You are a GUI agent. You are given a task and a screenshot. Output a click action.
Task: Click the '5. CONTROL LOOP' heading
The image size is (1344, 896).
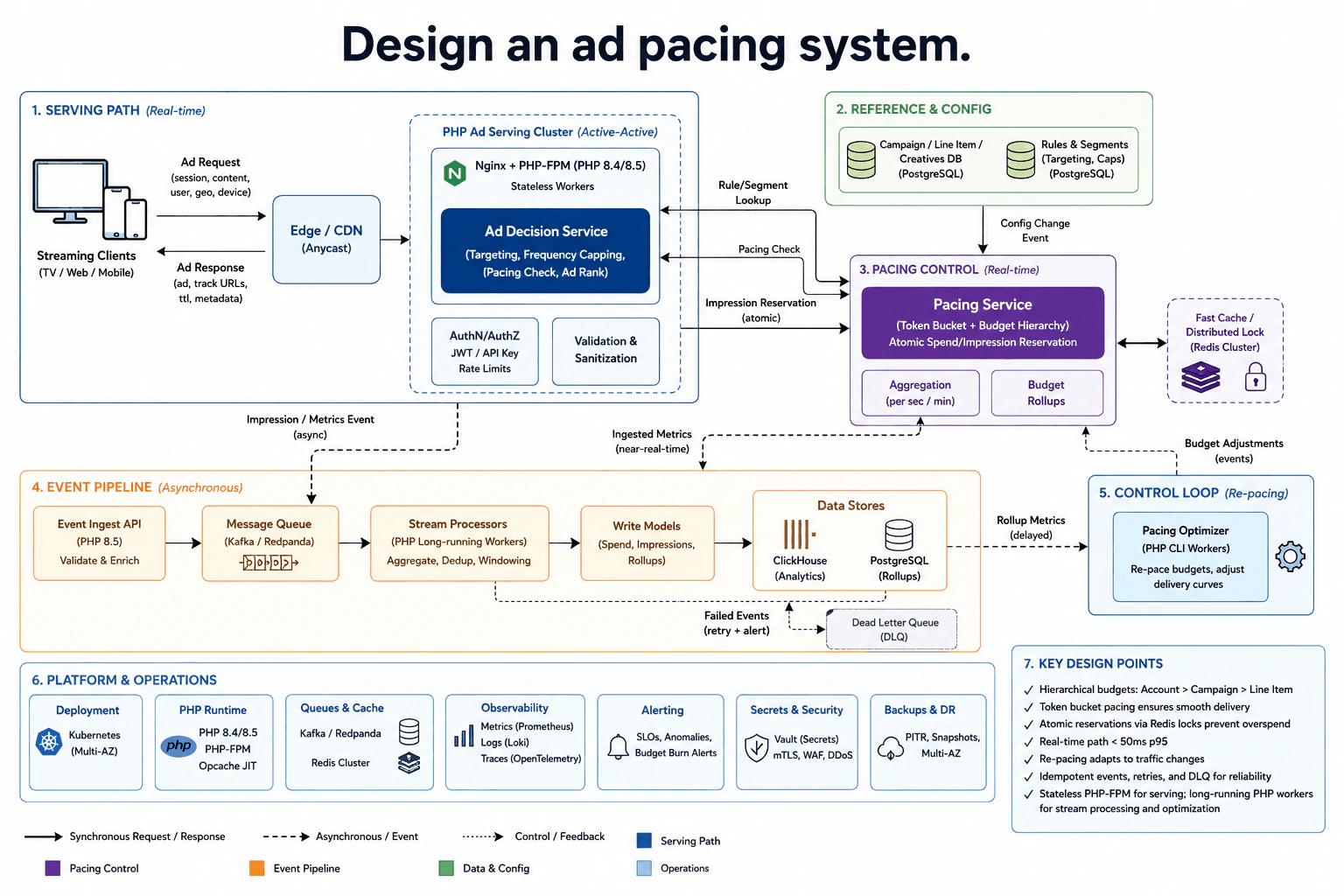[1158, 493]
